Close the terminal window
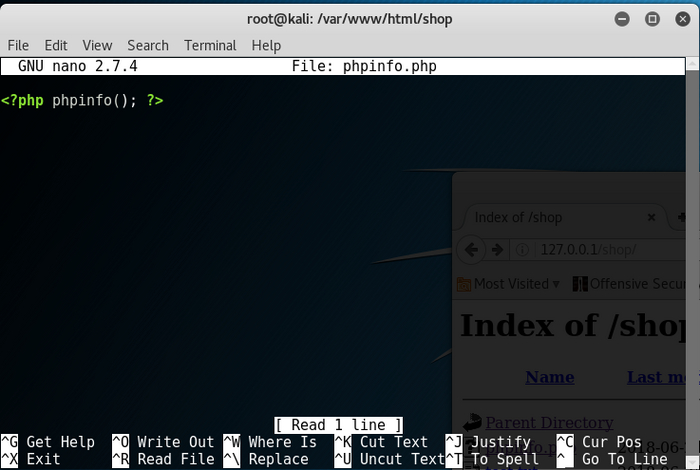The image size is (700, 470). (x=683, y=19)
